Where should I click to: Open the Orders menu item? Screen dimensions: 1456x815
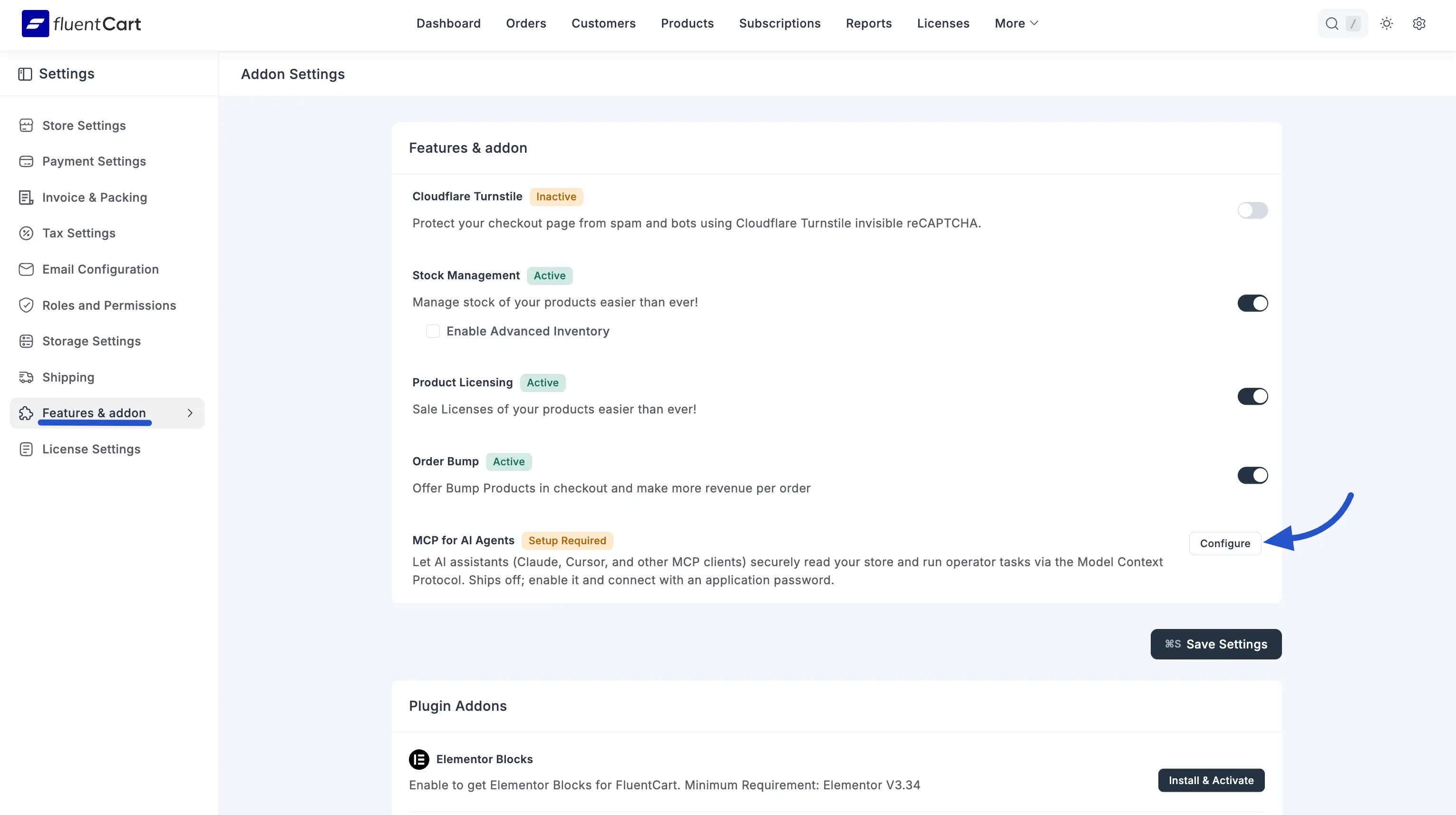tap(525, 23)
